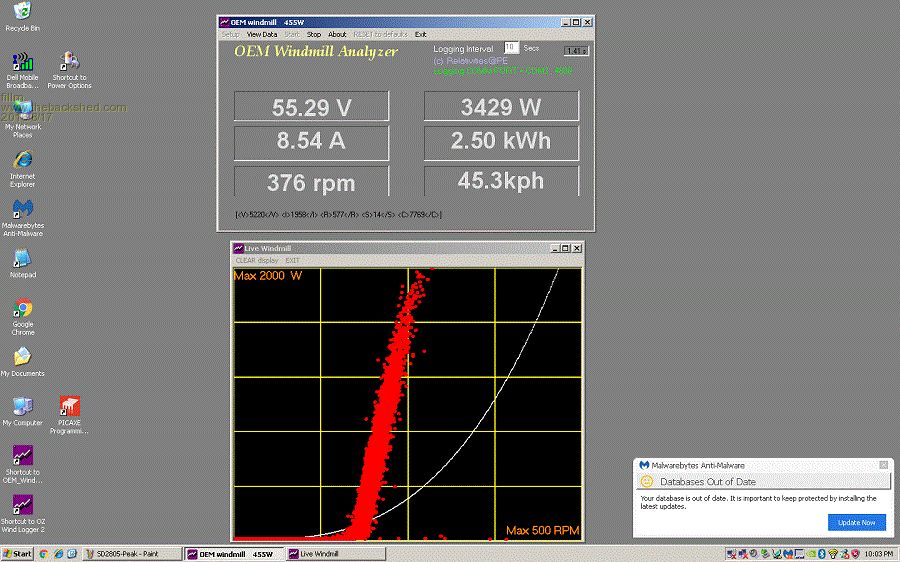The height and width of the screenshot is (562, 900).
Task: Launch Google Chrome from the desktop
Action: (x=22, y=309)
